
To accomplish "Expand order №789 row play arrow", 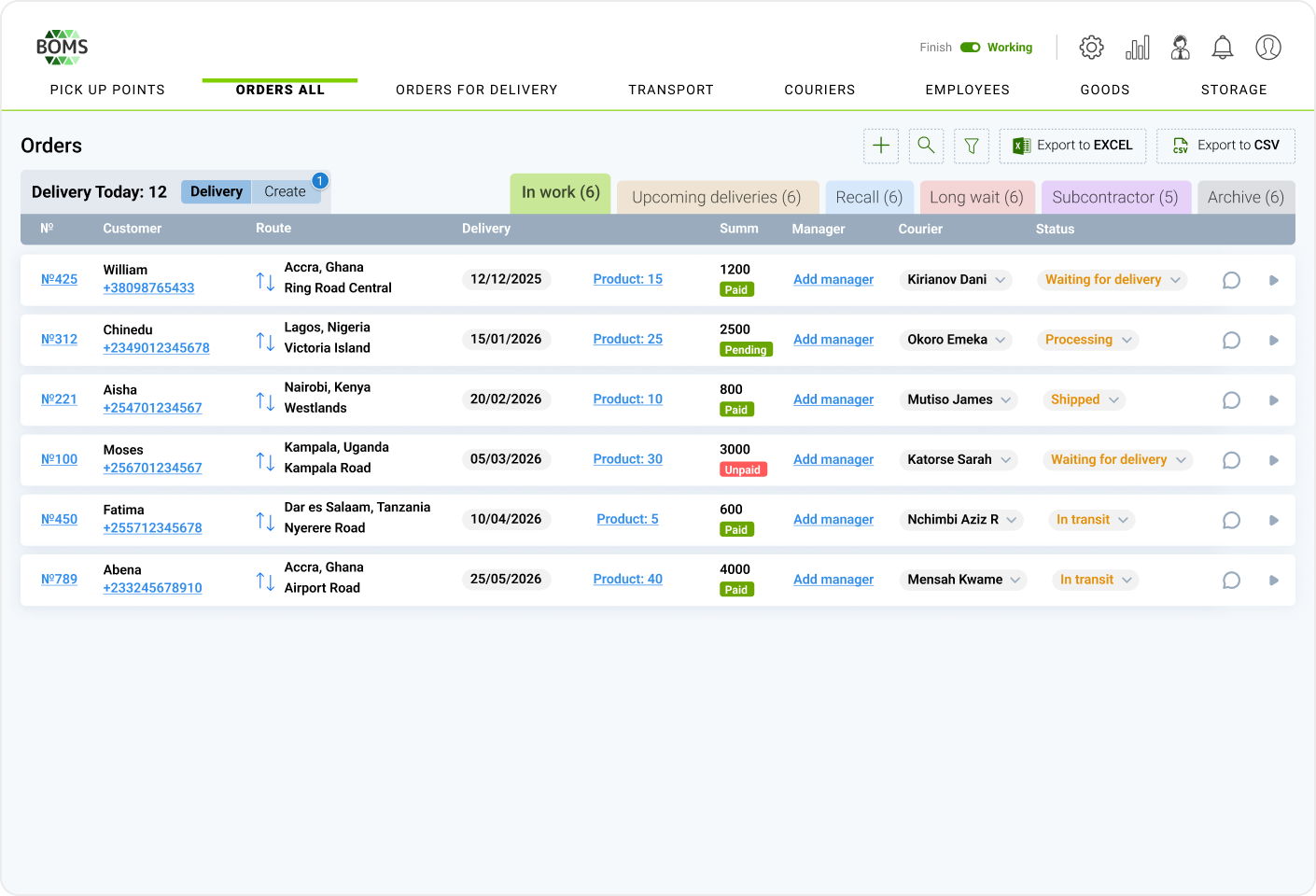I will (1273, 581).
